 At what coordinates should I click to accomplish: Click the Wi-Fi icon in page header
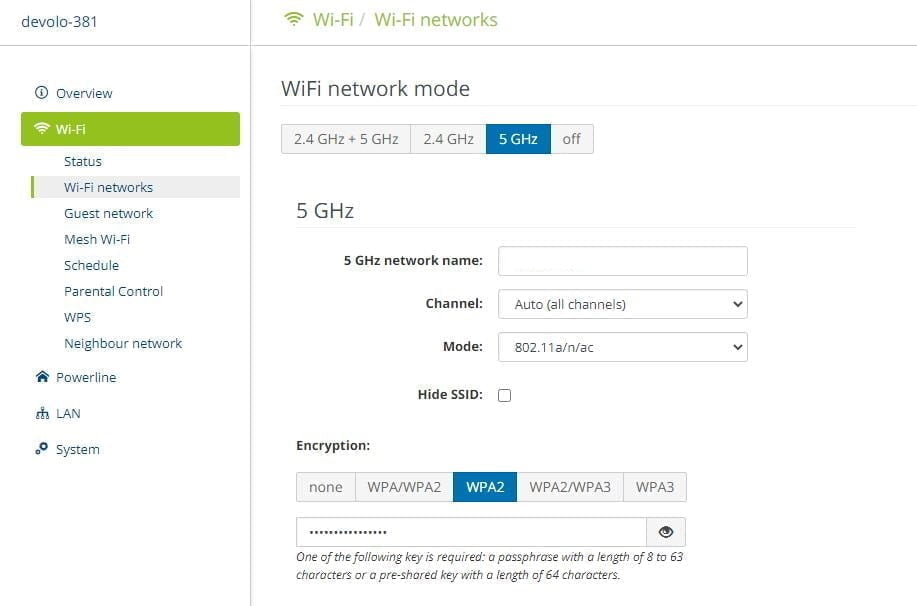click(x=293, y=20)
